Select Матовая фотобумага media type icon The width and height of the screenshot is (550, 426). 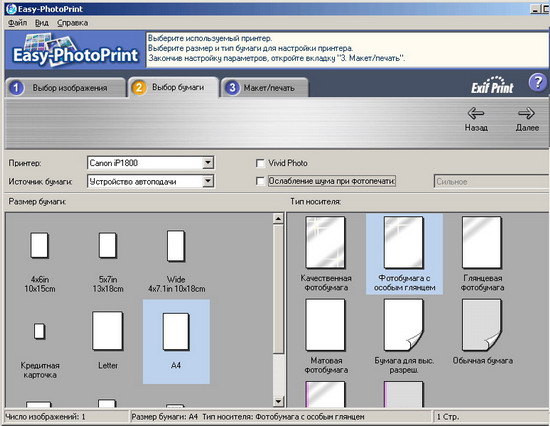coord(325,325)
